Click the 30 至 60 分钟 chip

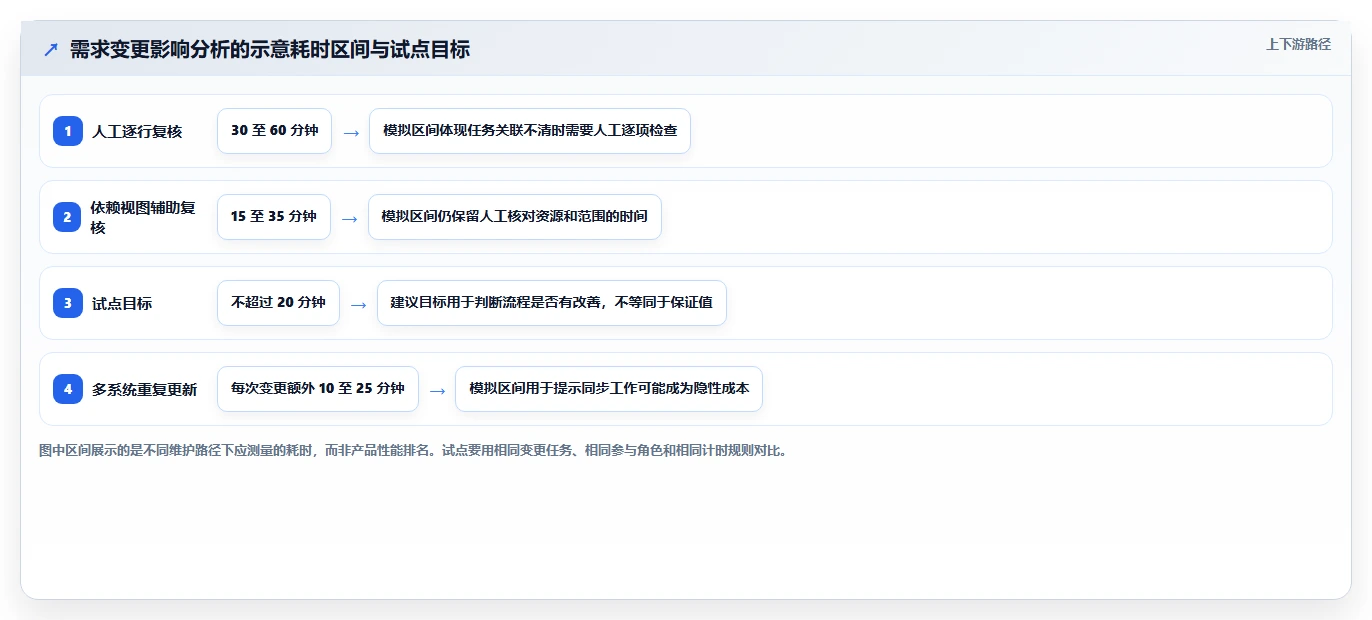pos(274,131)
